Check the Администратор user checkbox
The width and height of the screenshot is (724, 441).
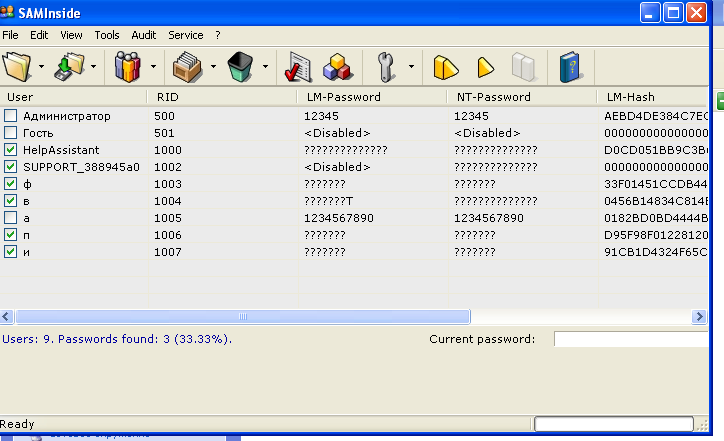[11, 115]
